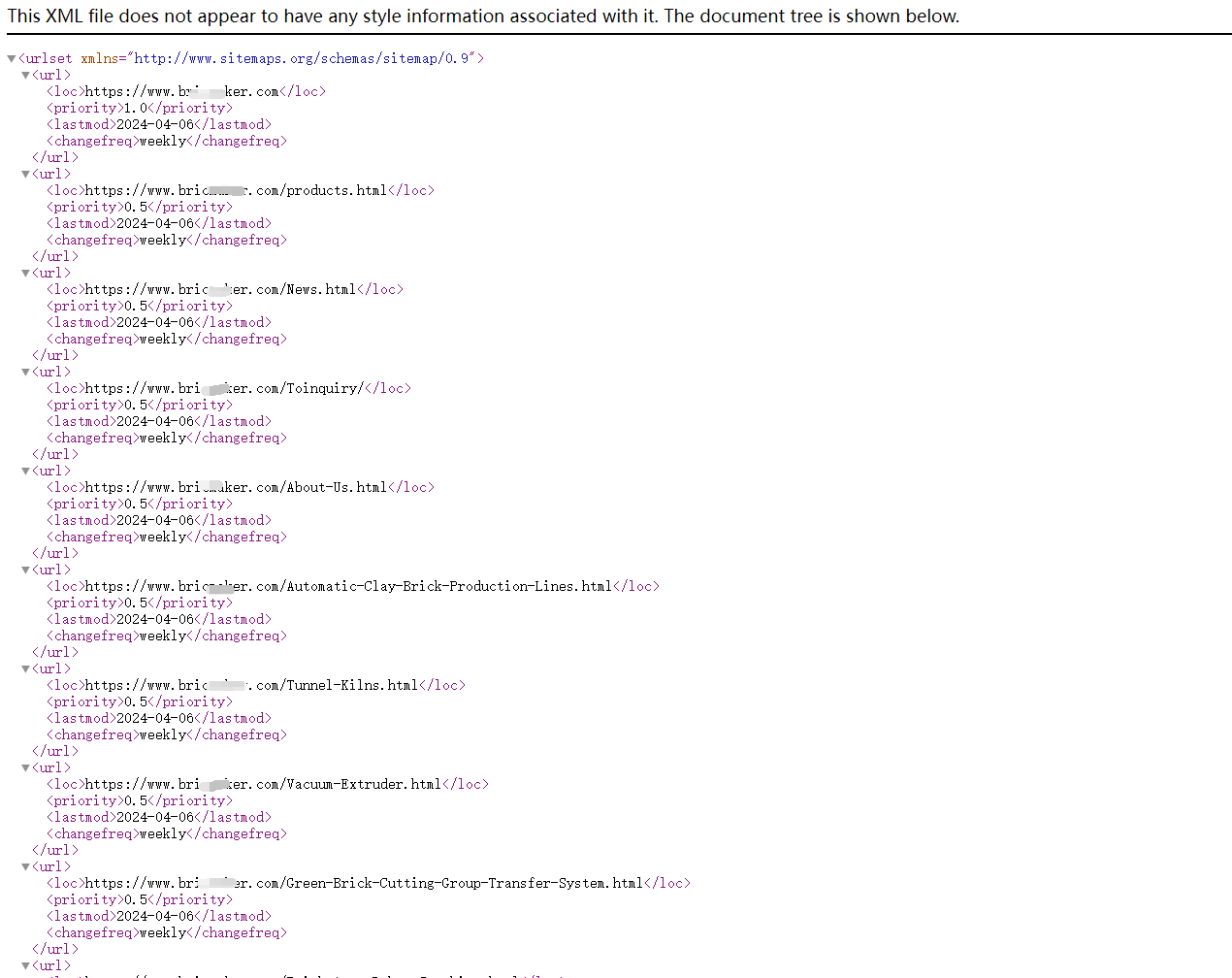Click the Vacuum-Extruder.html loc URL text
This screenshot has width=1232, height=978.
click(263, 785)
